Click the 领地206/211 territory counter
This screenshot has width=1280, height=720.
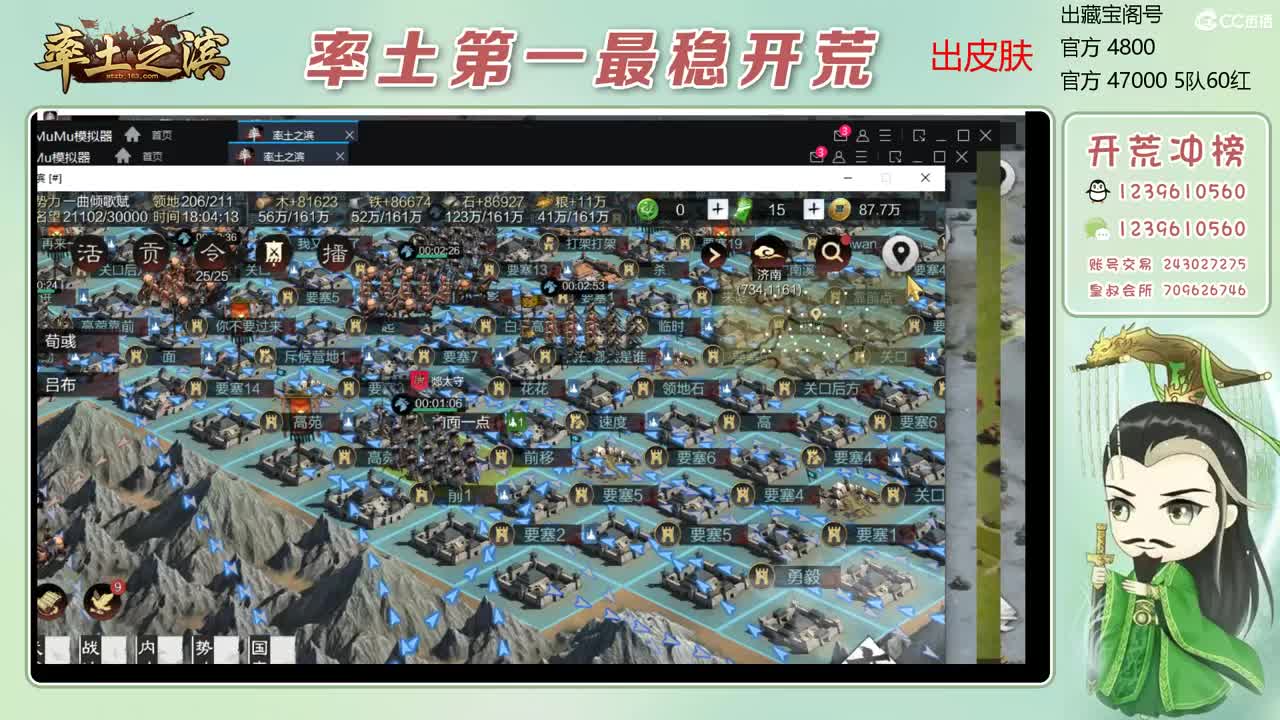tap(193, 201)
